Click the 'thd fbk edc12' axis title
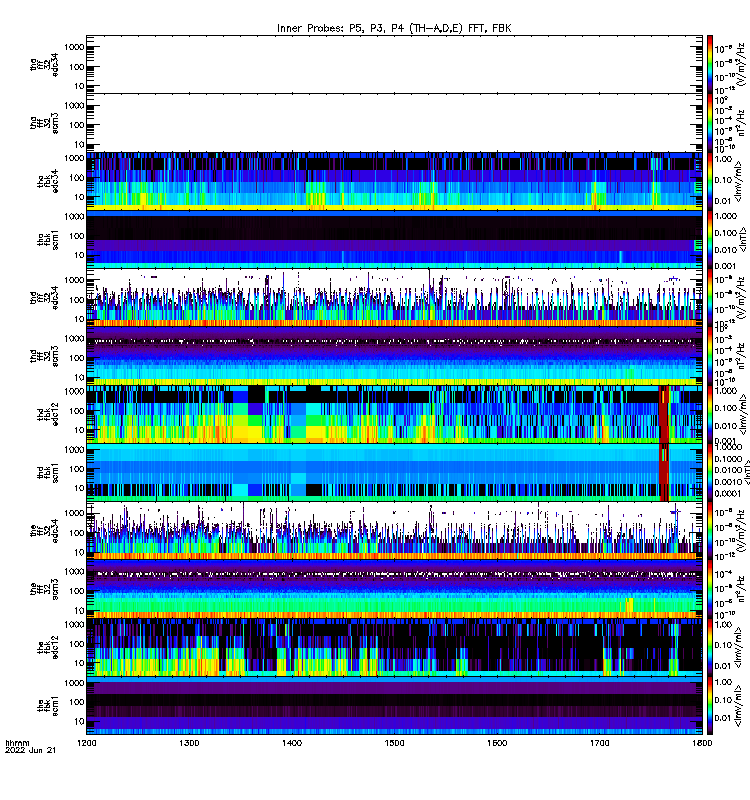 point(47,414)
